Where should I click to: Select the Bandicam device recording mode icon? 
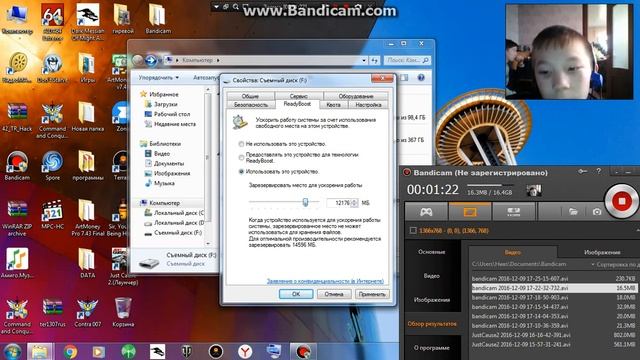click(513, 212)
